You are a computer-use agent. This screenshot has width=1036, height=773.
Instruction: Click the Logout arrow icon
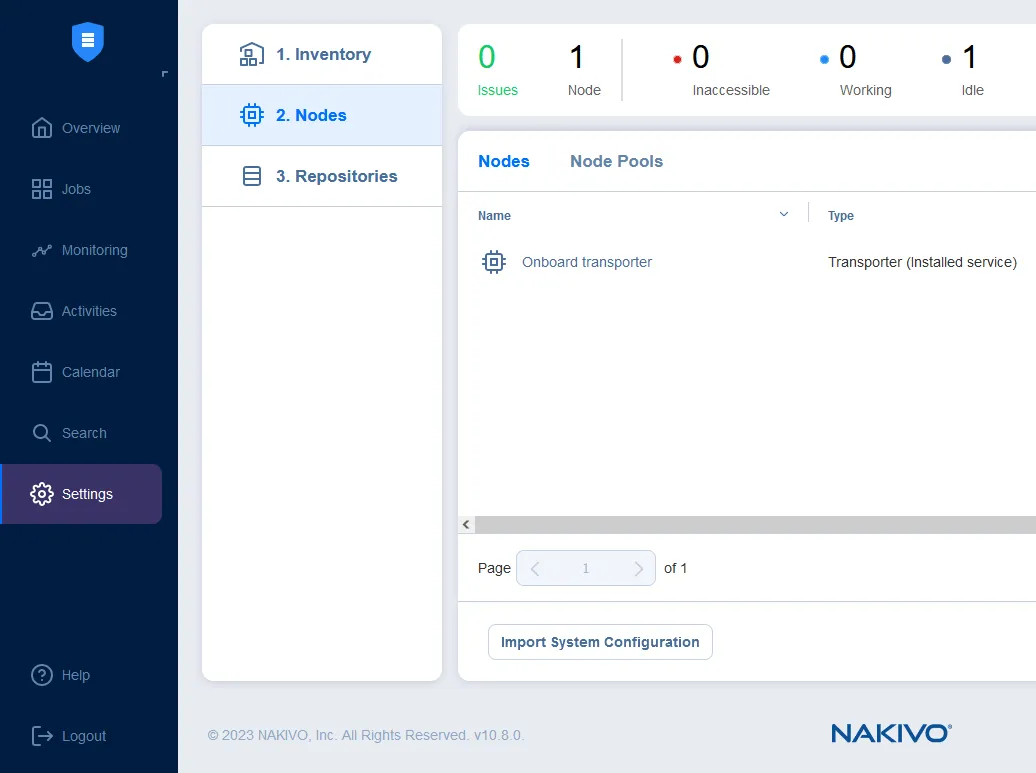click(x=41, y=736)
